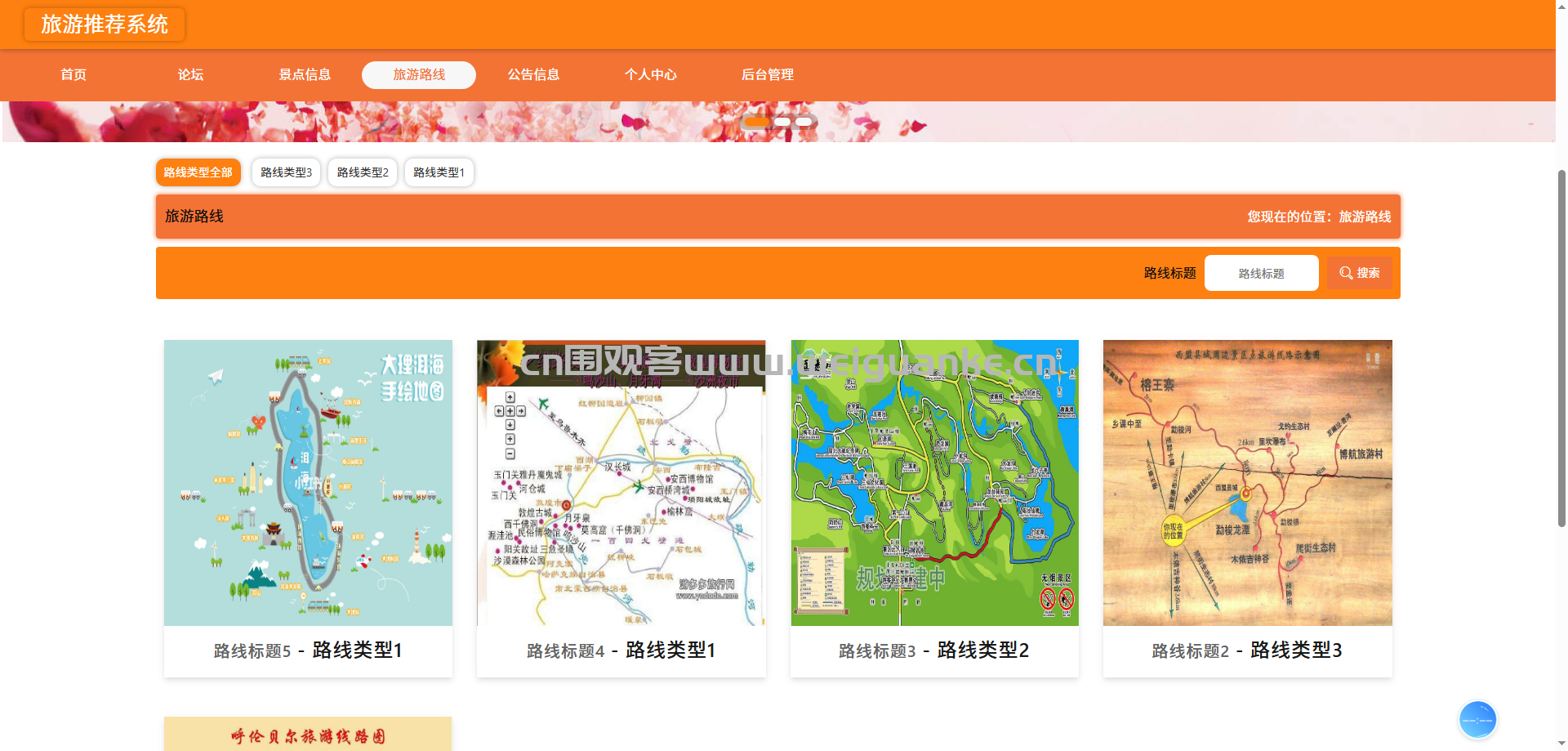Focus the 路线标题 search input
This screenshot has height=751, width=1568.
tap(1262, 273)
